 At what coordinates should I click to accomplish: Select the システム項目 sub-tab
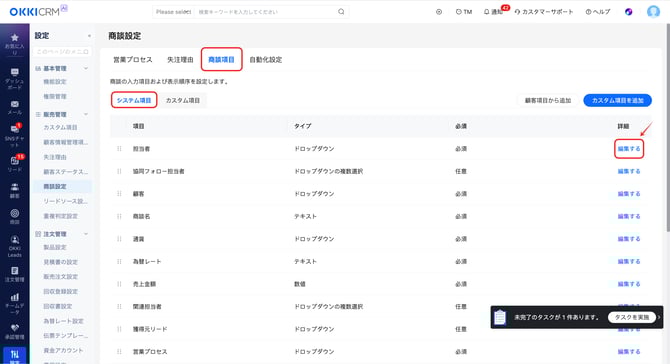[134, 100]
